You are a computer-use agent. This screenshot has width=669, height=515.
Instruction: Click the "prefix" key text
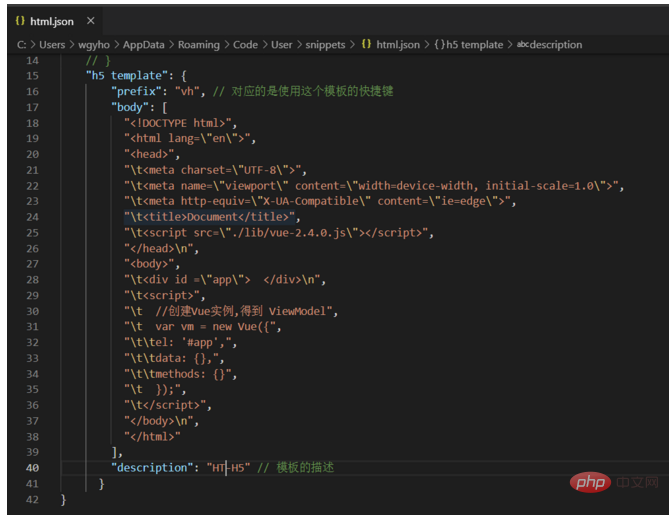click(x=136, y=91)
